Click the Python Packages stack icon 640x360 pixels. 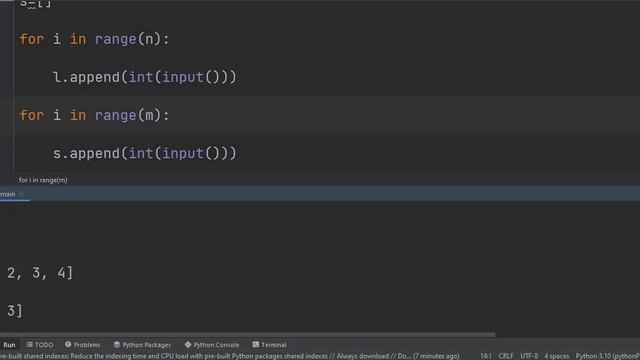click(x=117, y=345)
